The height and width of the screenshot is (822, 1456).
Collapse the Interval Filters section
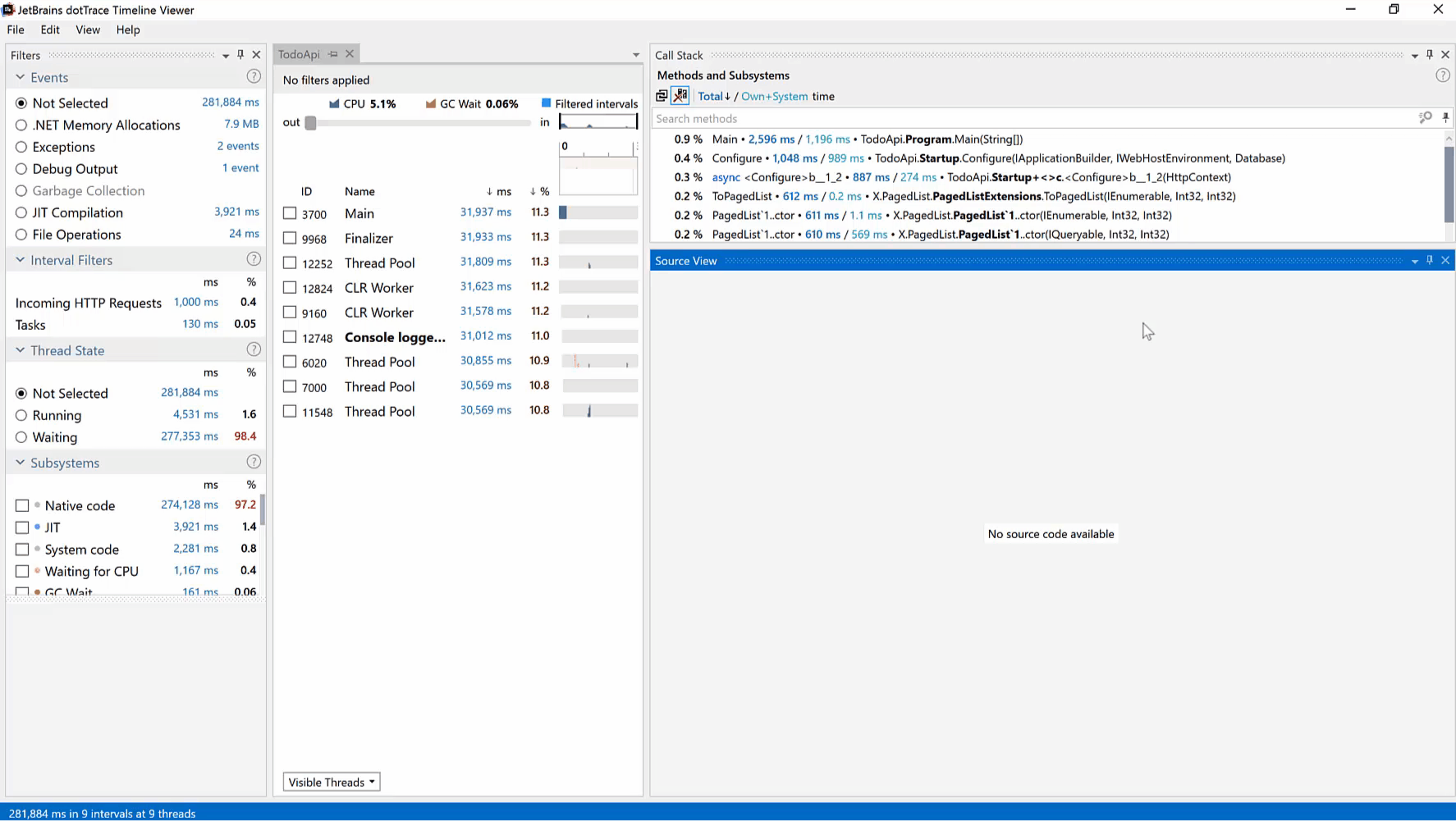pyautogui.click(x=20, y=260)
